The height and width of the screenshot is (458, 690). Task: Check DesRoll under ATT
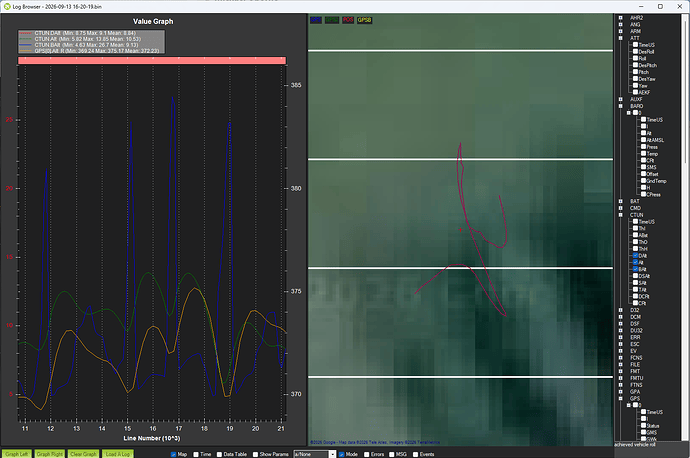635,51
